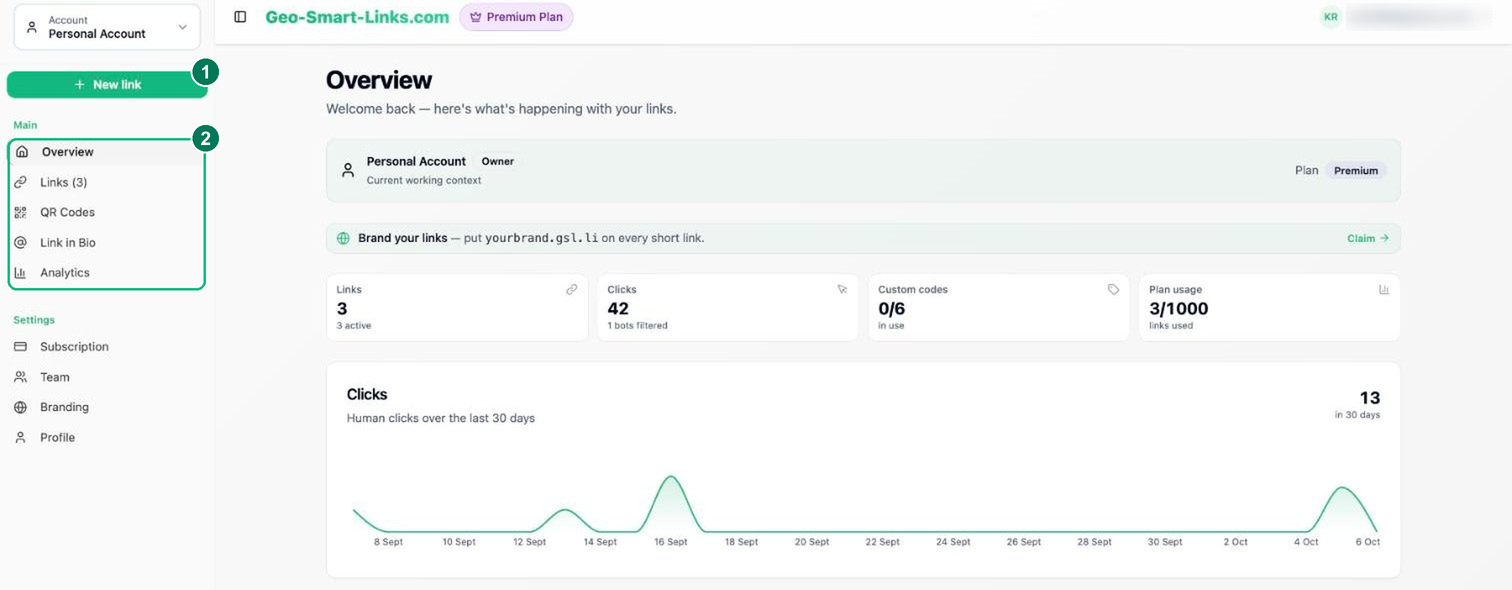
Task: Click the cursor icon on Clicks card
Action: (x=842, y=289)
